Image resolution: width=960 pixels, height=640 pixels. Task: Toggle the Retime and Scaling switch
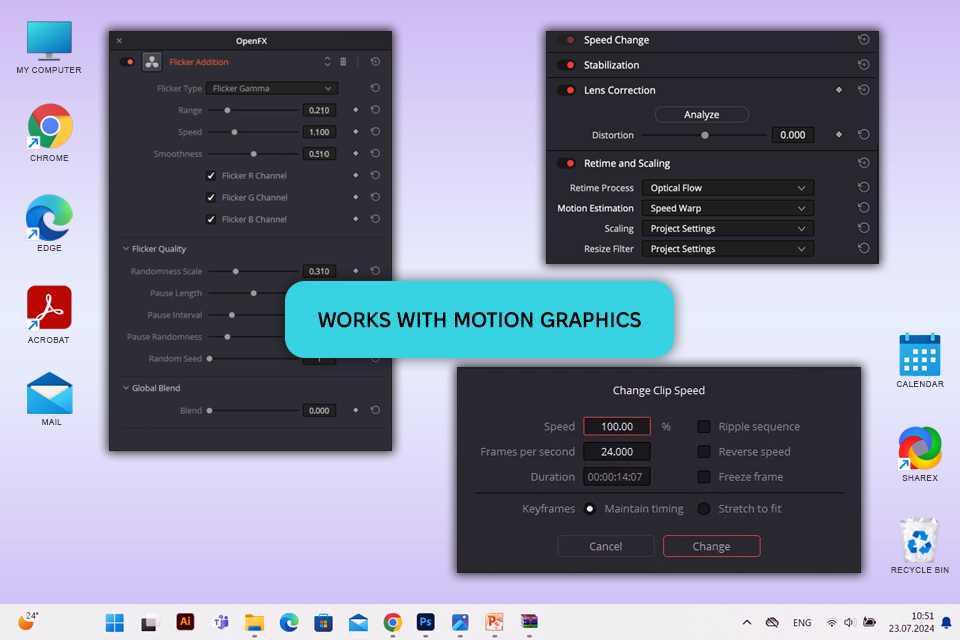(x=566, y=164)
